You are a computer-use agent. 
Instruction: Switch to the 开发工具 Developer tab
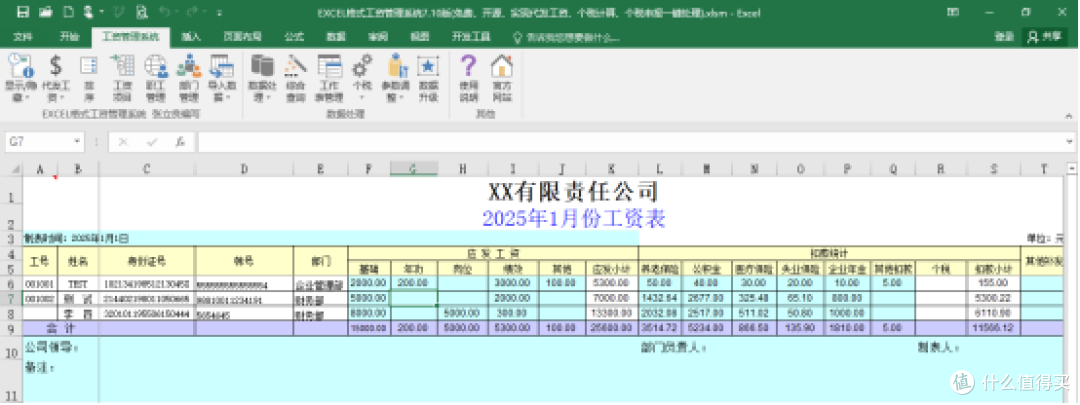(x=471, y=37)
